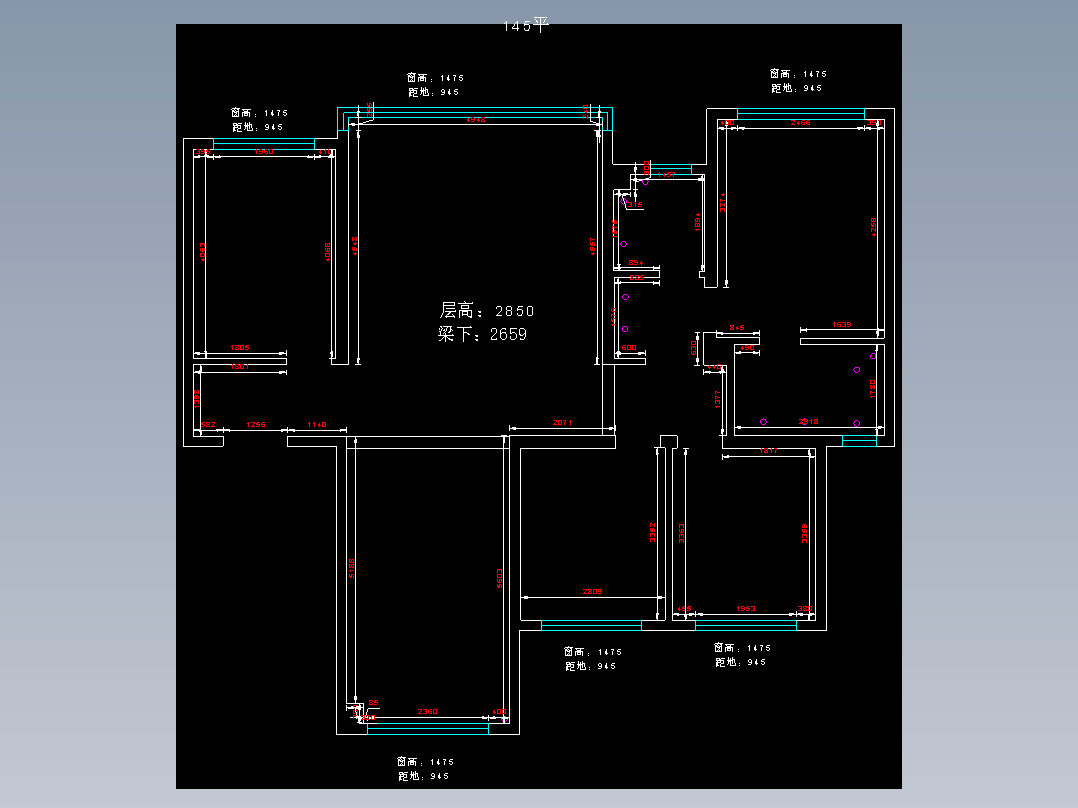Click the red dimension '1805'

[240, 348]
